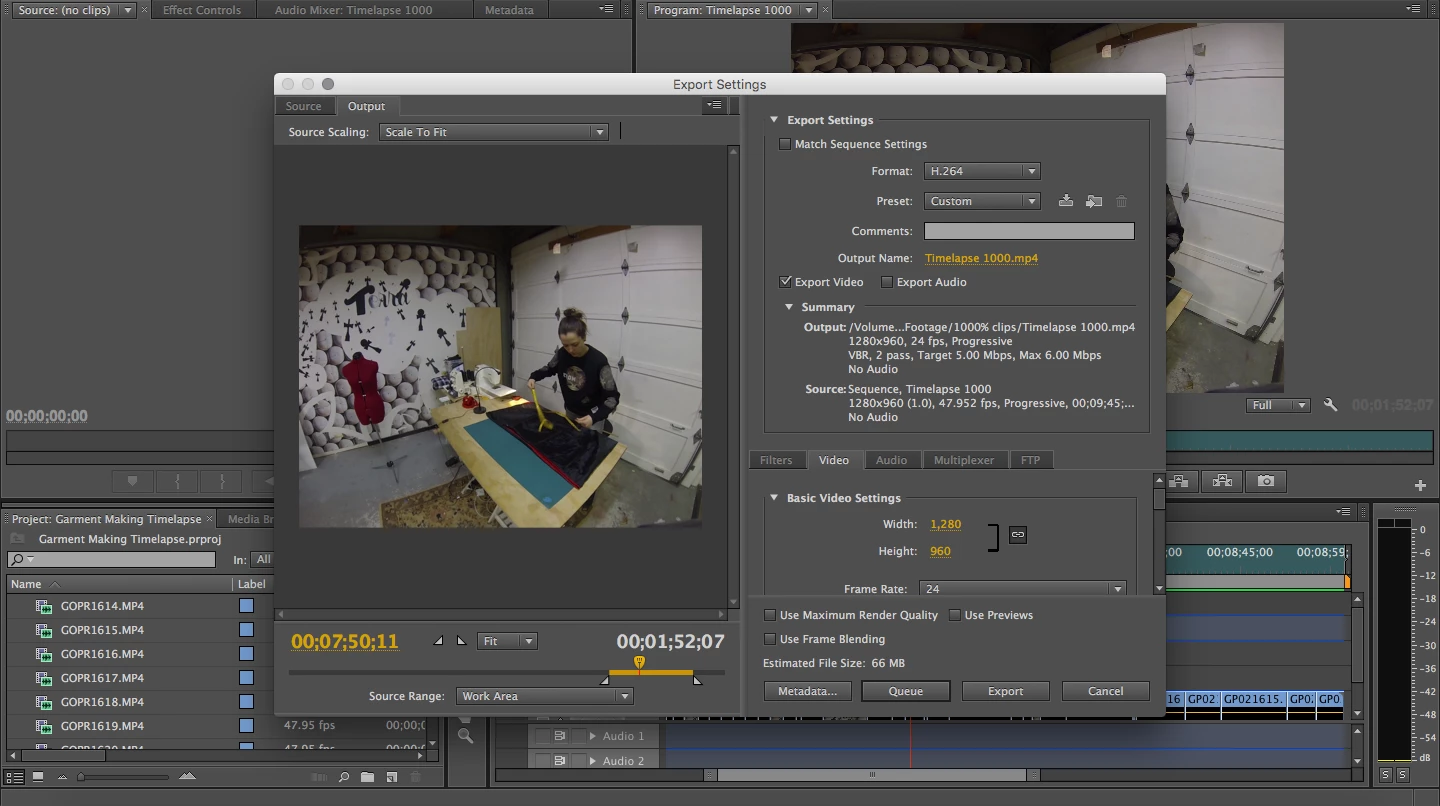Viewport: 1440px width, 806px height.
Task: Switch Project panel to list view
Action: [x=15, y=777]
